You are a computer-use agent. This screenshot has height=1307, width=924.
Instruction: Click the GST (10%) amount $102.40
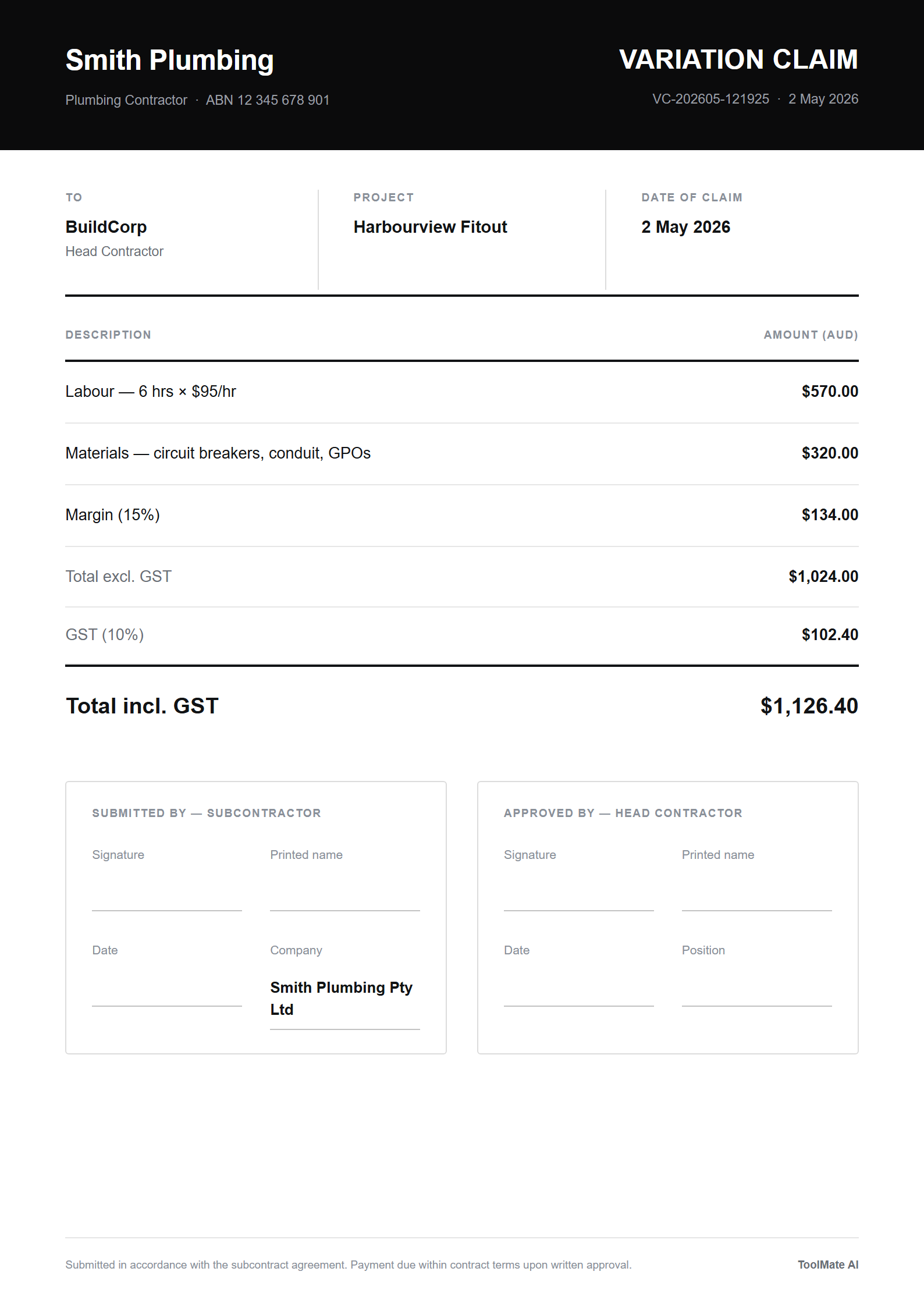830,635
